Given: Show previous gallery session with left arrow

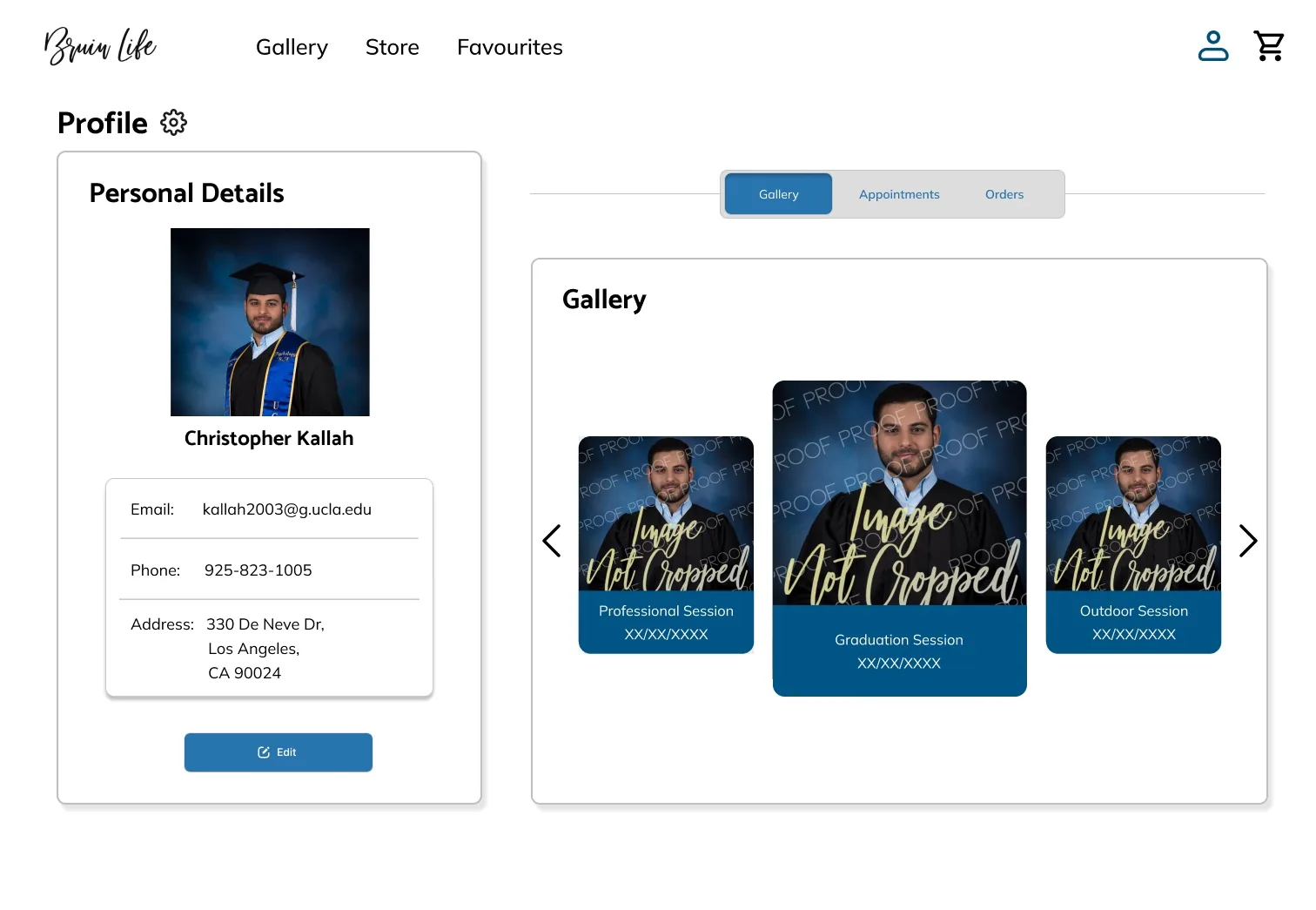Looking at the screenshot, I should tap(552, 541).
